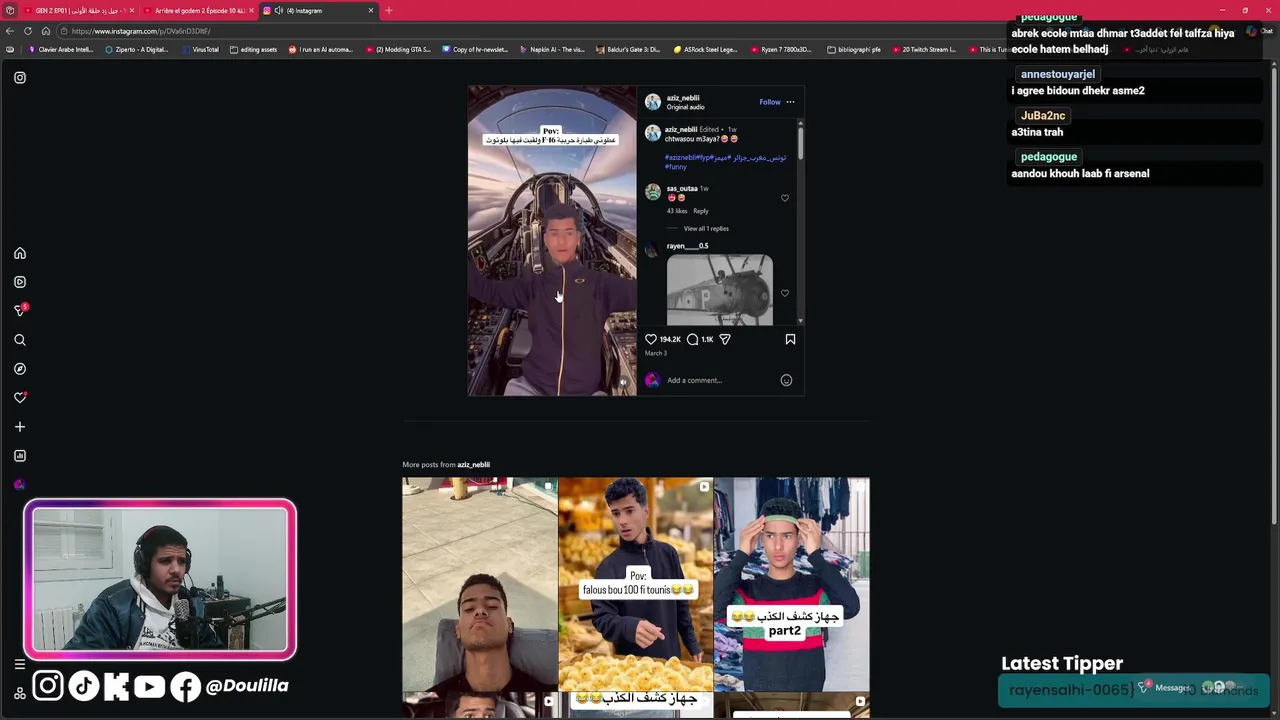Open a new browser tab
The height and width of the screenshot is (720, 1280).
(389, 10)
